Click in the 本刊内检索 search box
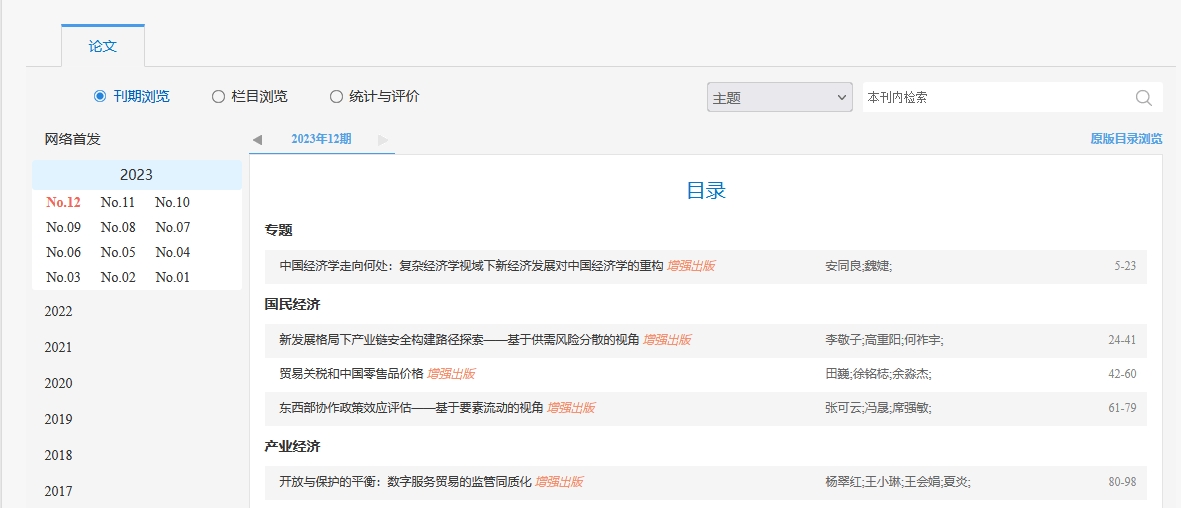Viewport: 1181px width, 508px height. pos(995,98)
